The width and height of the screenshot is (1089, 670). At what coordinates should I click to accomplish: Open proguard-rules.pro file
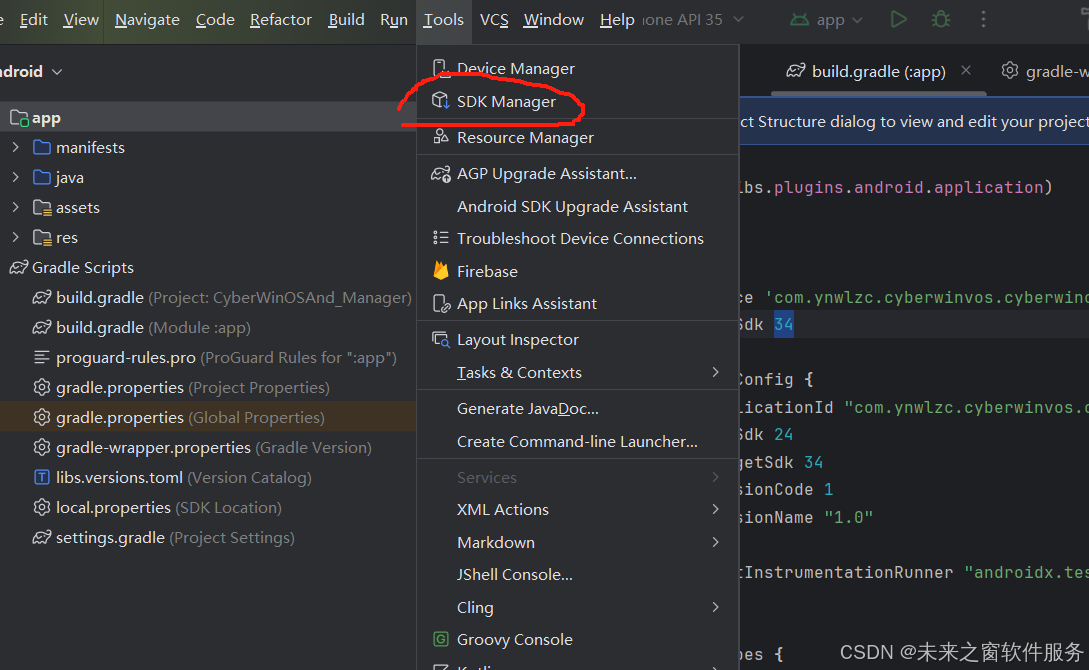point(215,358)
